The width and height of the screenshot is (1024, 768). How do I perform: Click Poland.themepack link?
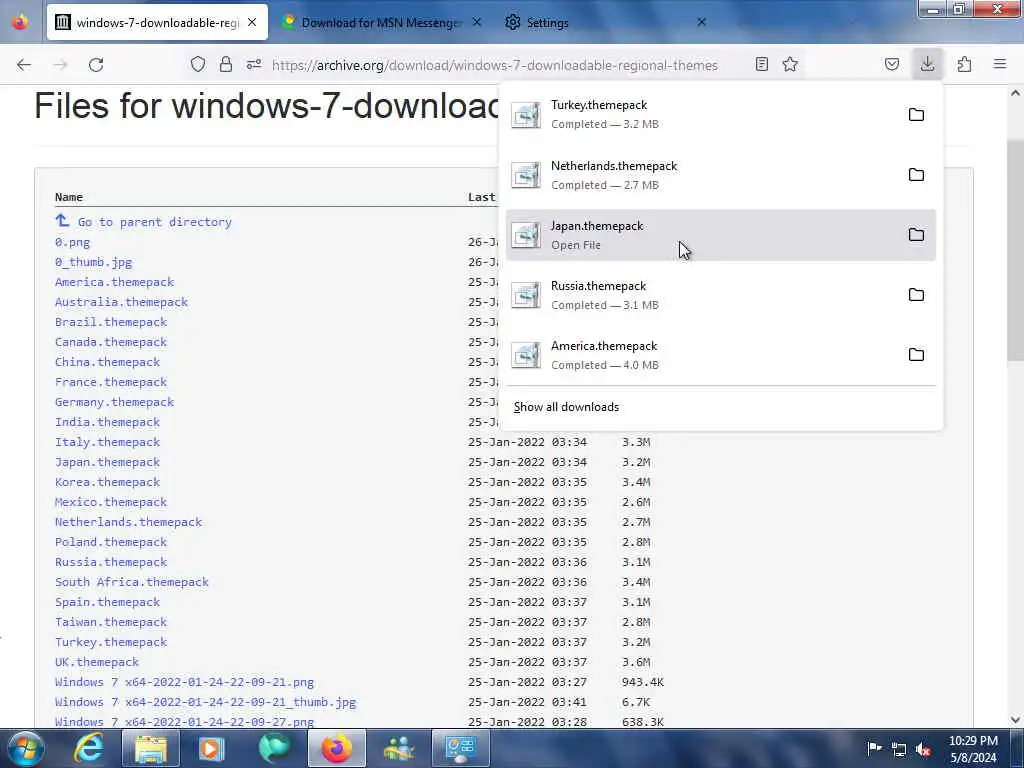point(111,542)
